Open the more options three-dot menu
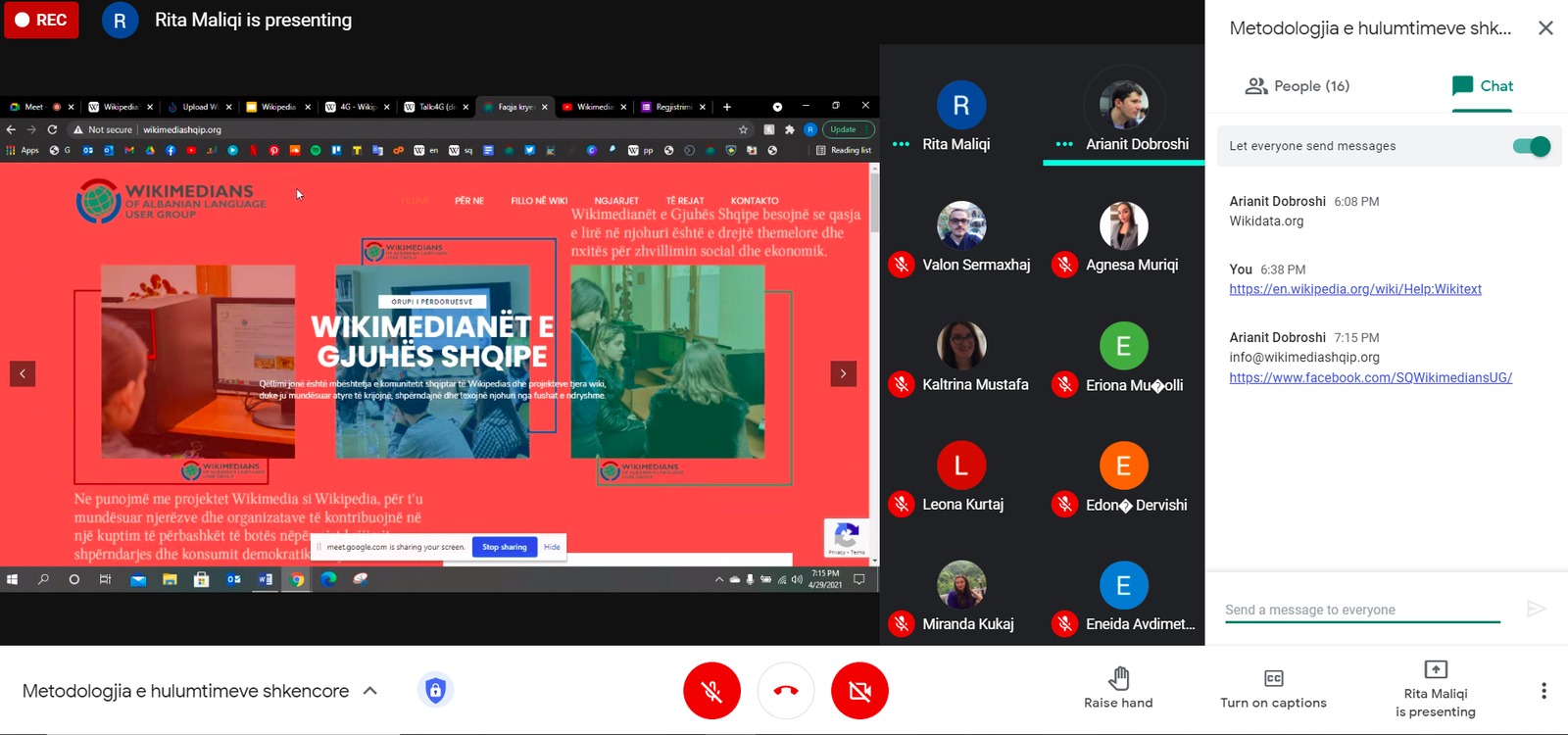1568x735 pixels. pos(1543,691)
